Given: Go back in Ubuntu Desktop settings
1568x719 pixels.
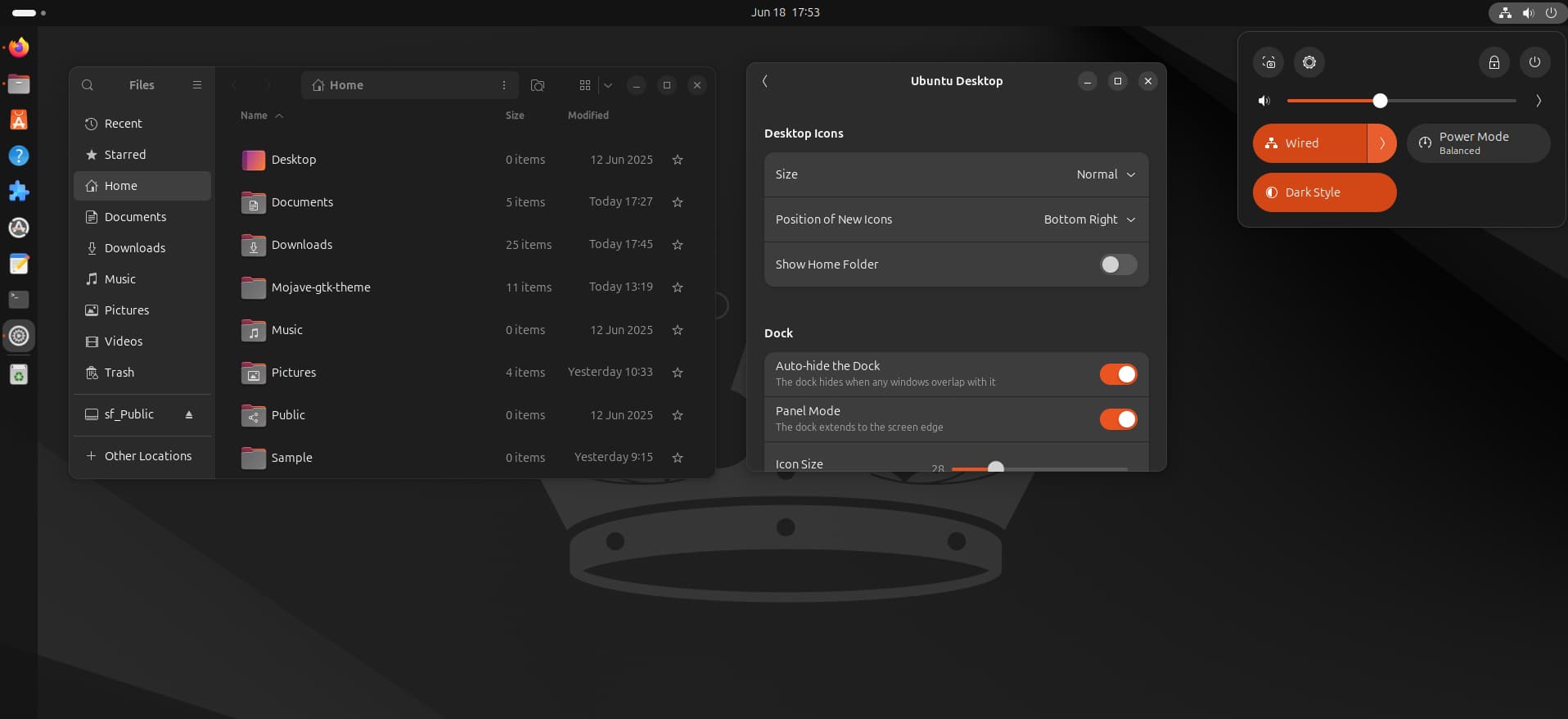Looking at the screenshot, I should coord(765,81).
